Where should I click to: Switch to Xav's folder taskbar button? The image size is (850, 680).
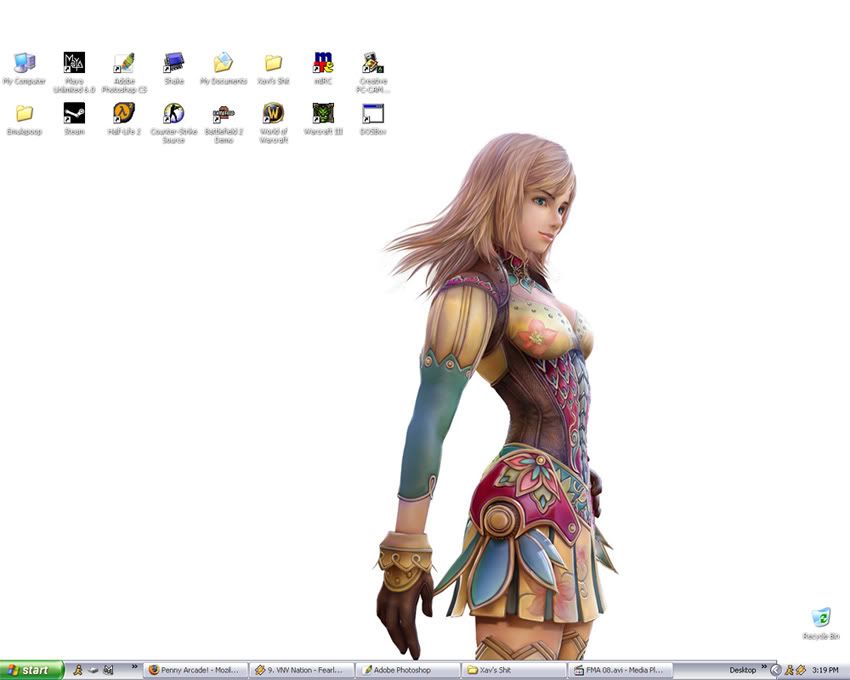point(513,670)
